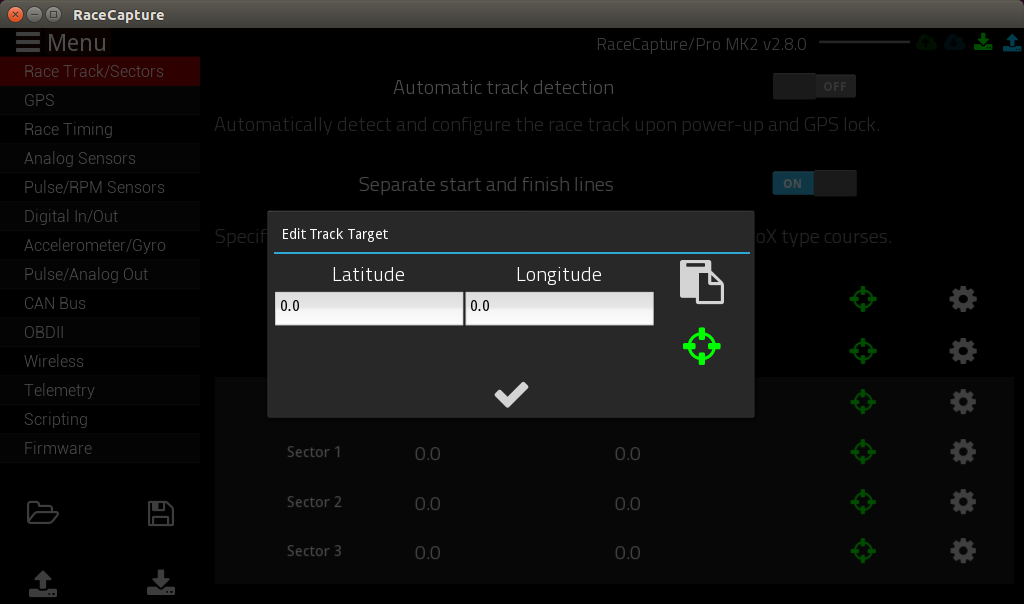Open Accelerometer/Gyro settings

(100, 246)
